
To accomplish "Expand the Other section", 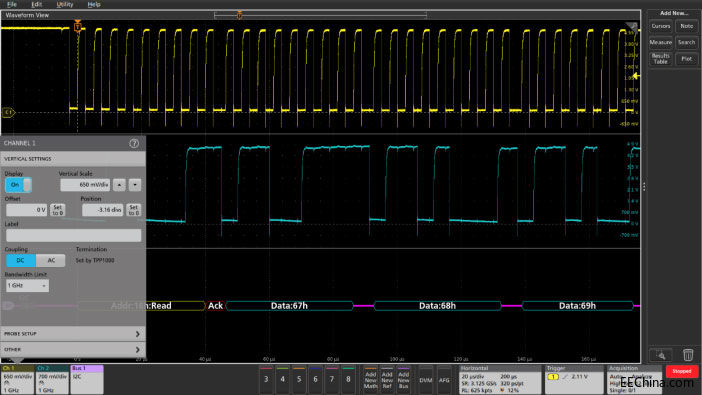I will tap(73, 350).
